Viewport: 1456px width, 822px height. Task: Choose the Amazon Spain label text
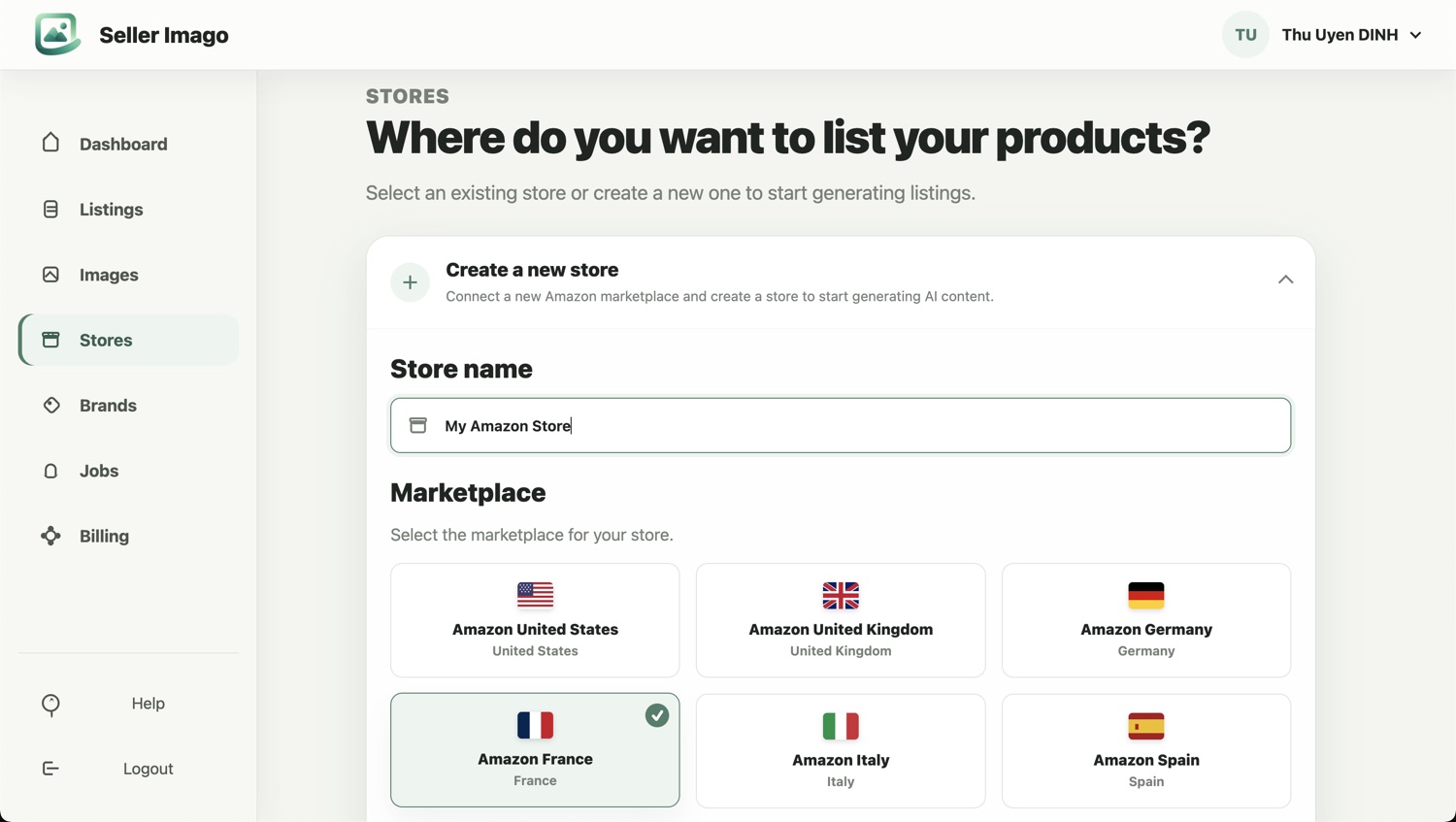(x=1146, y=760)
